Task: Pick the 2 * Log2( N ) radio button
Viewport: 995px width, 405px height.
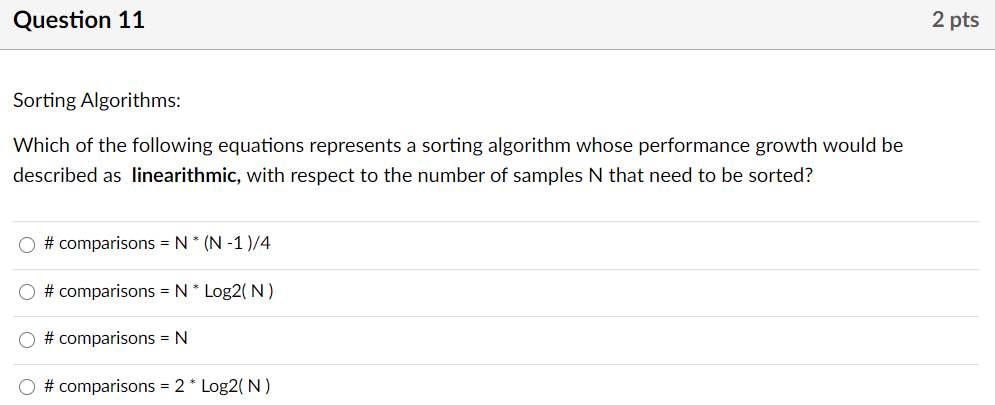Action: [x=27, y=387]
